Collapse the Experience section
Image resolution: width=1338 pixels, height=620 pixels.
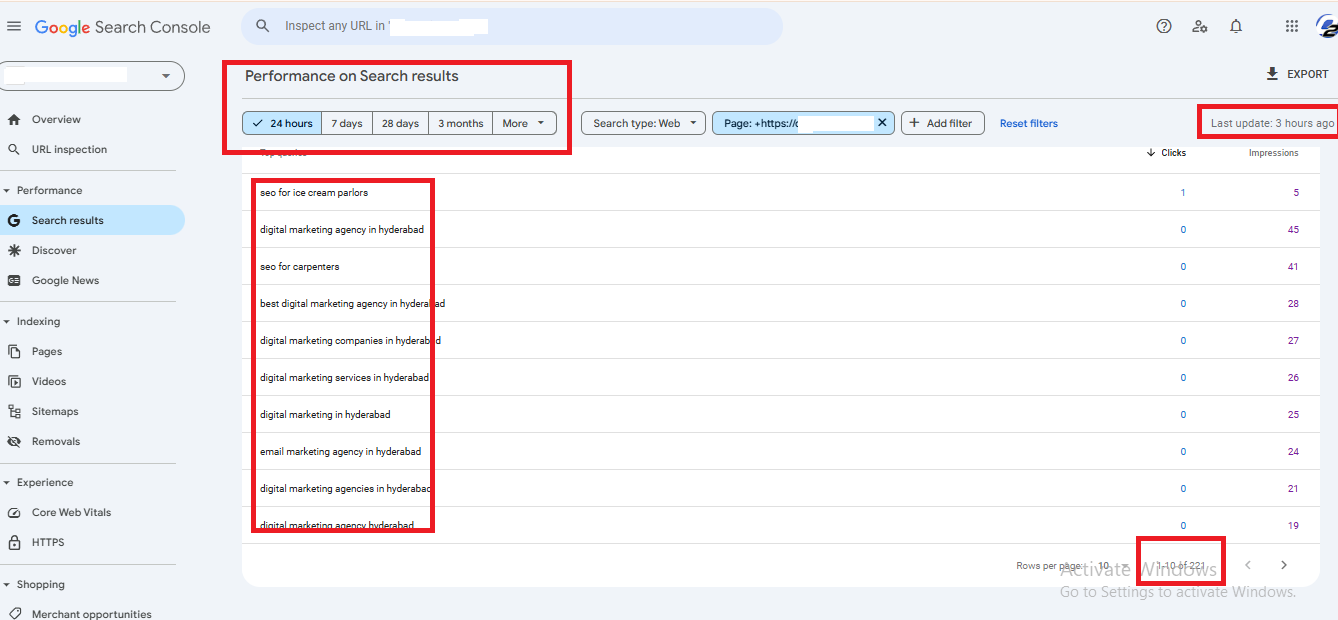pos(6,482)
